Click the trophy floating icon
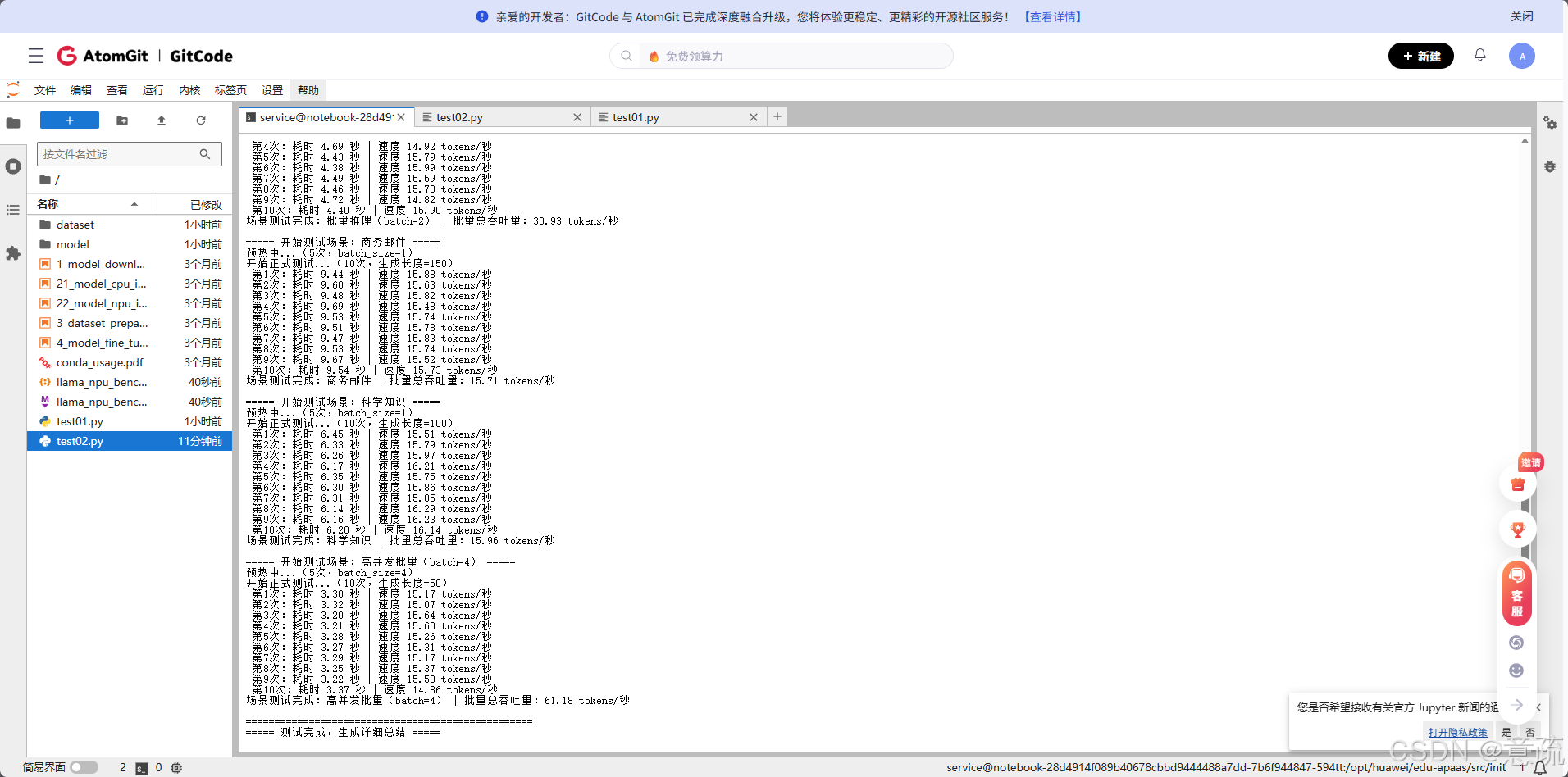This screenshot has width=1568, height=777. click(x=1518, y=529)
